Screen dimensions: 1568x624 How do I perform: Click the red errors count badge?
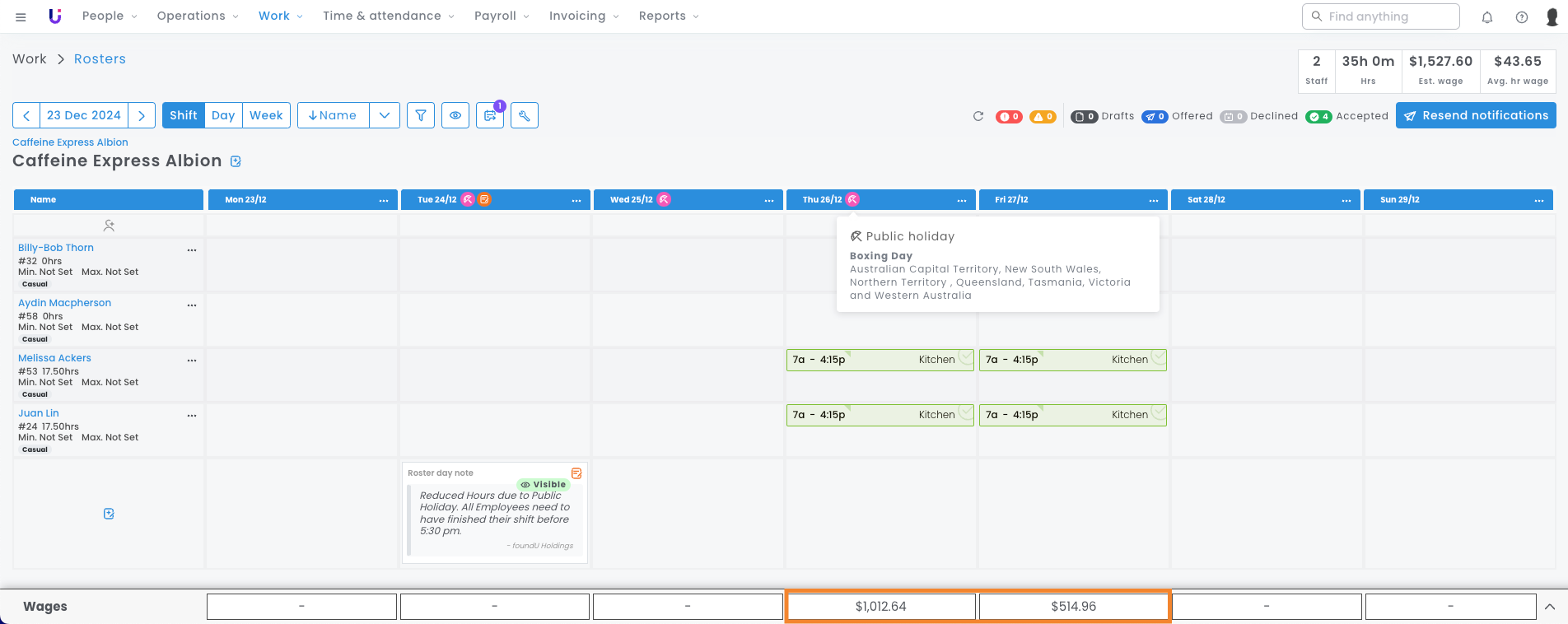[x=1009, y=116]
